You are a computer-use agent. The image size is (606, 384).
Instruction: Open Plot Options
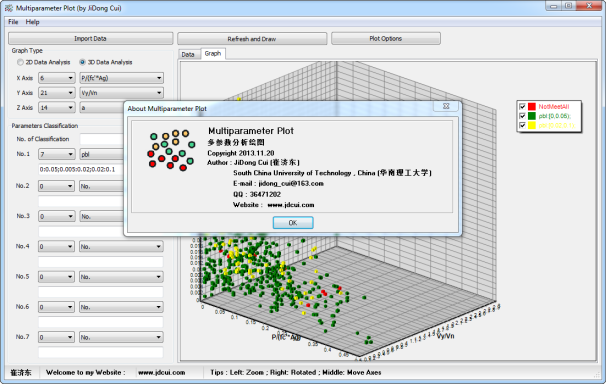click(x=386, y=39)
